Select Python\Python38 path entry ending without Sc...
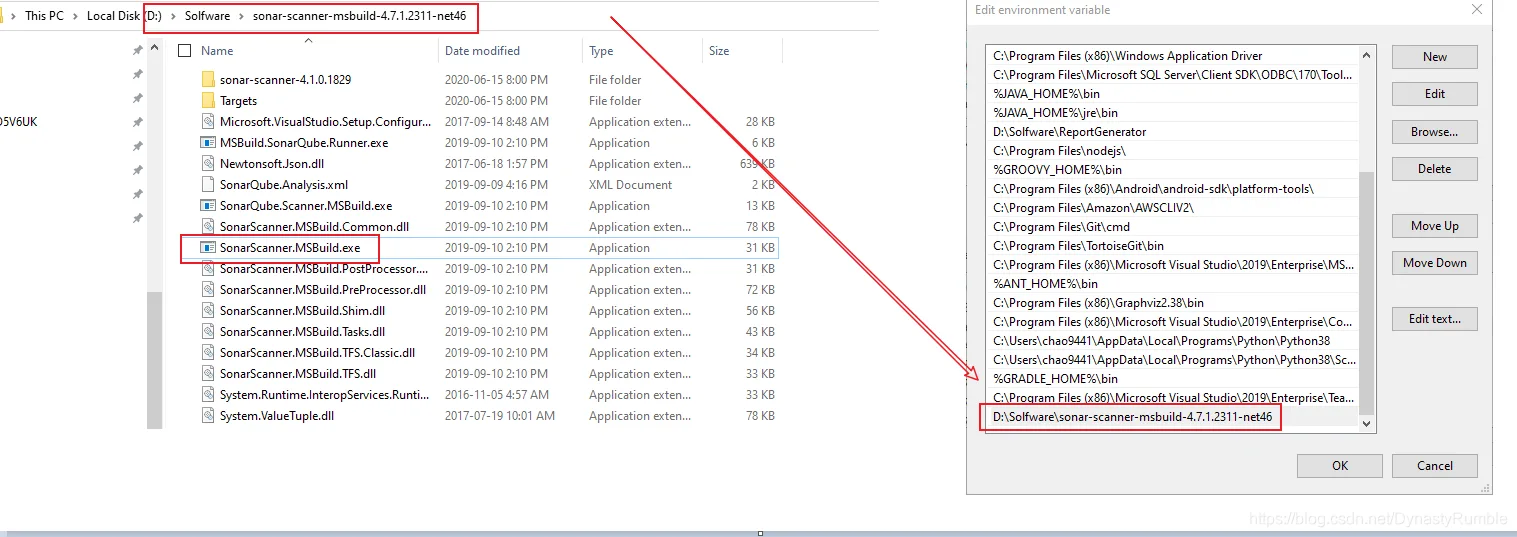 [x=1171, y=341]
